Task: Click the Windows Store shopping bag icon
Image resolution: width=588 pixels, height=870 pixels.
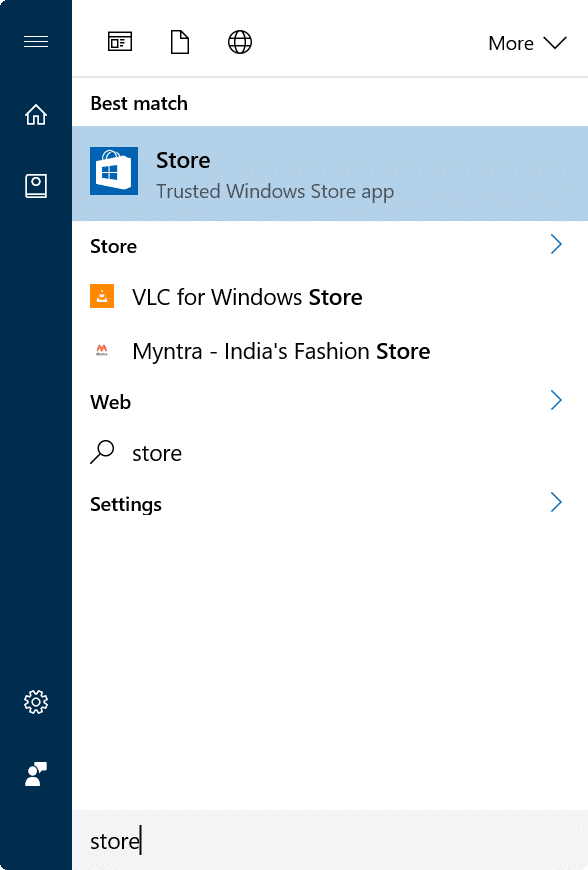Action: [114, 171]
